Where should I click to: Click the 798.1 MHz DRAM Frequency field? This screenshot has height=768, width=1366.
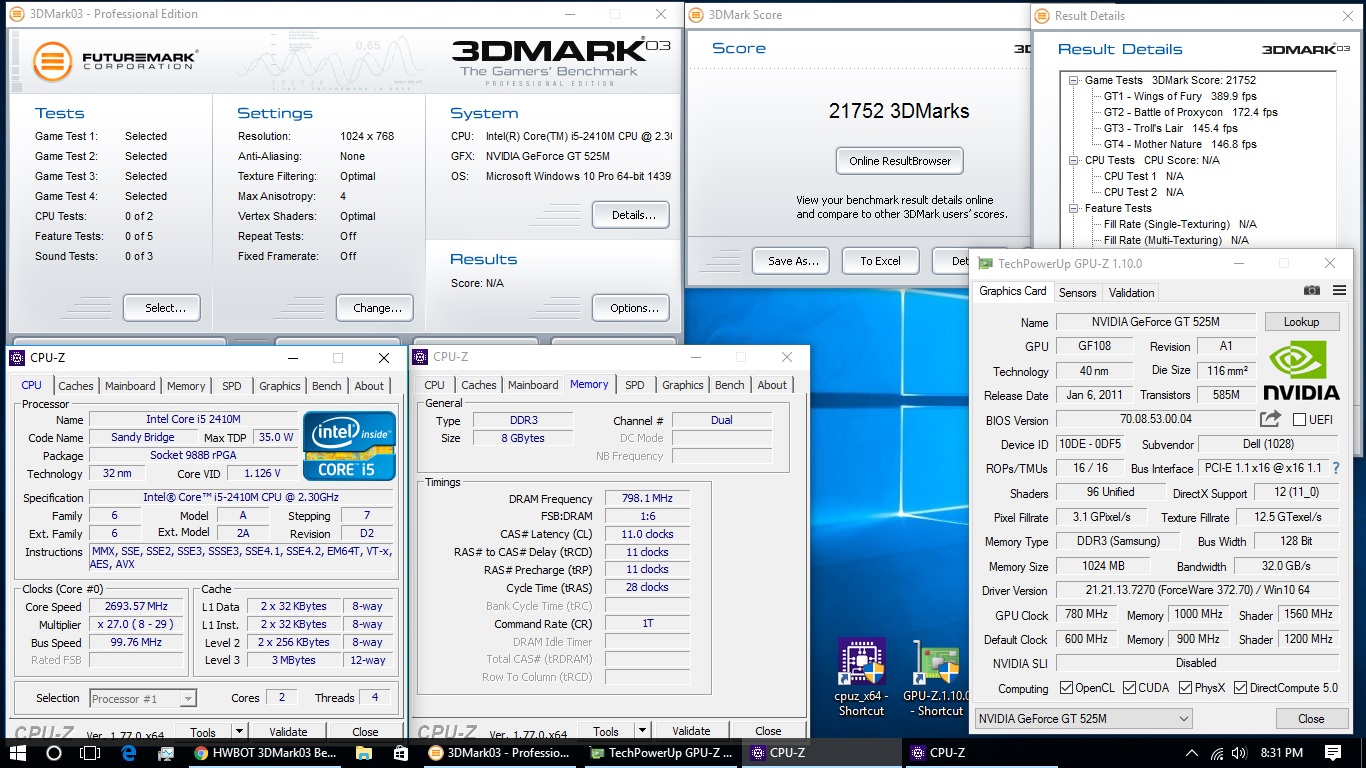coord(646,498)
